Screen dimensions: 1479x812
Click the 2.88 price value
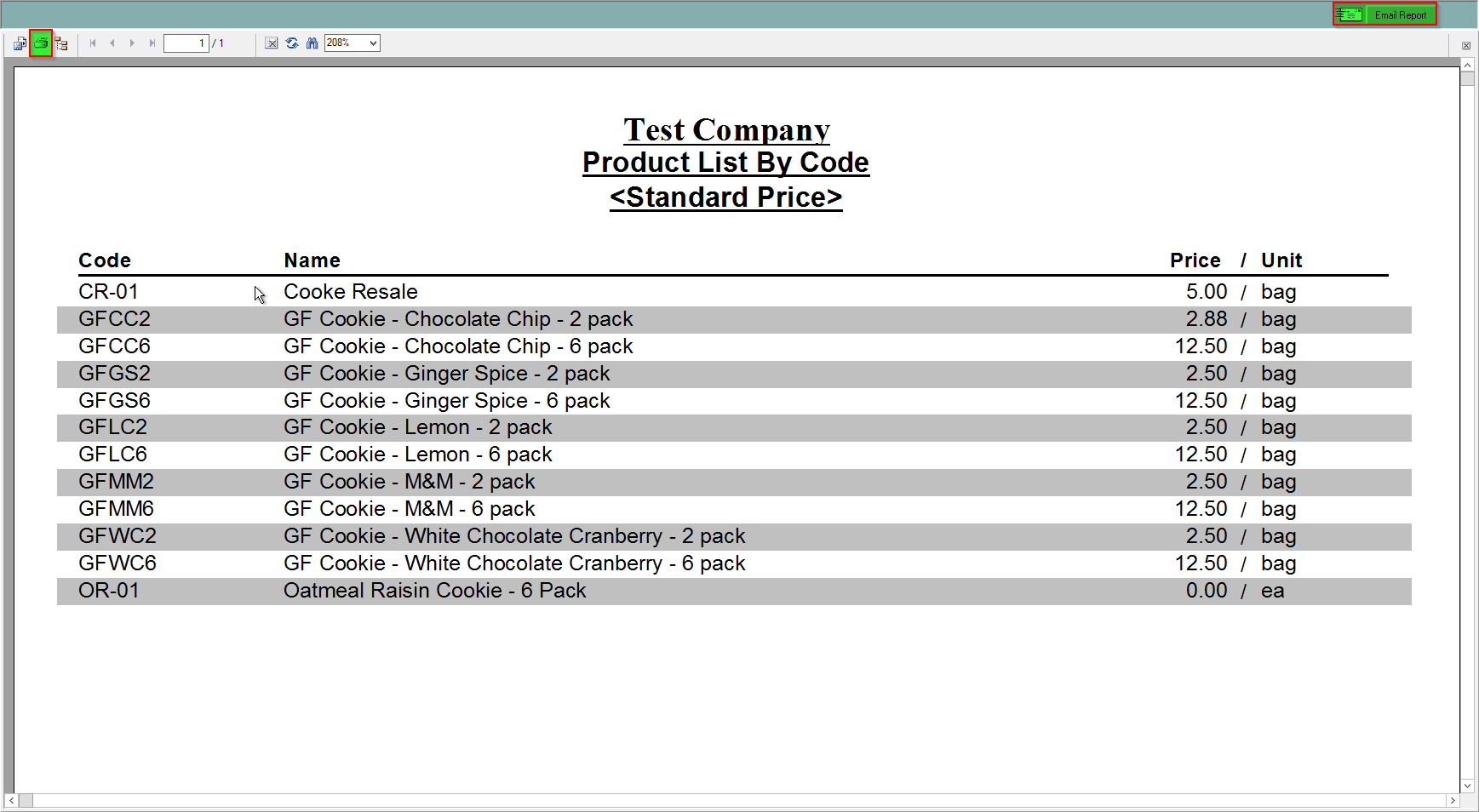[x=1207, y=319]
